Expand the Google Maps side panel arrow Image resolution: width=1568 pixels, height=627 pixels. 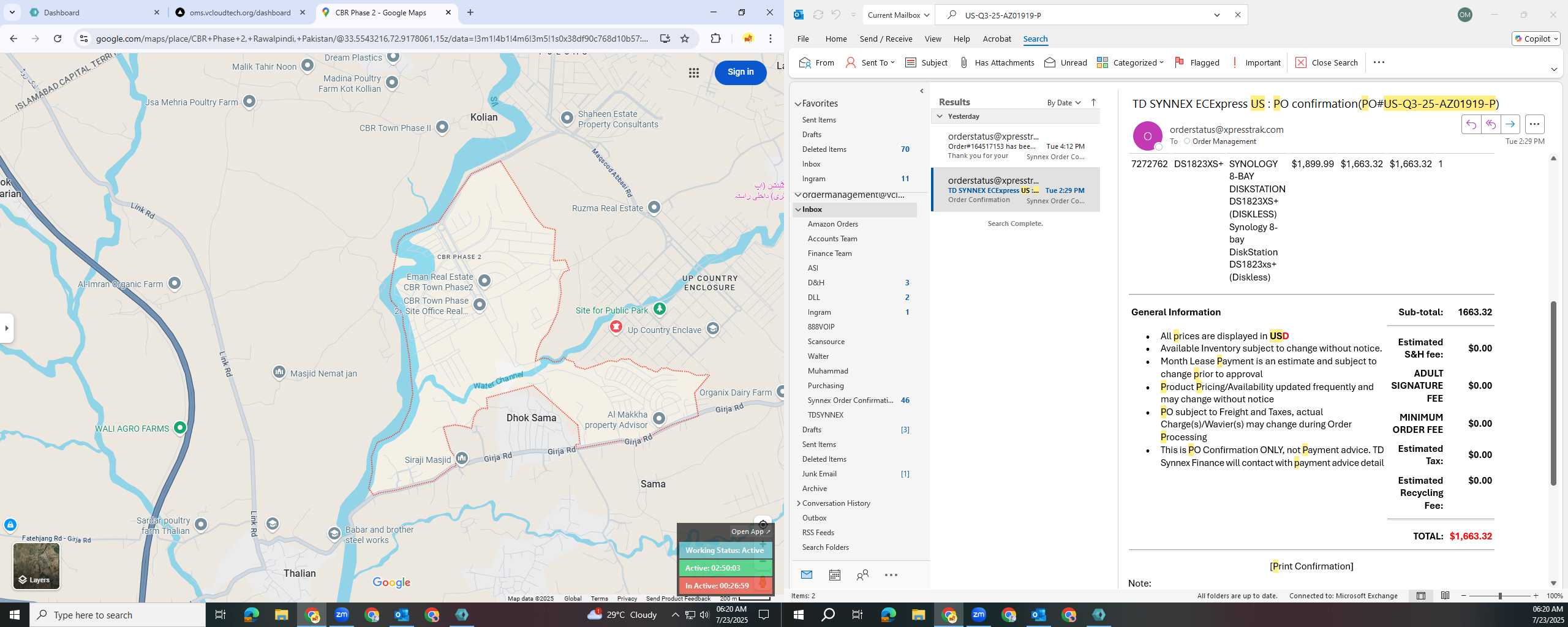point(7,328)
